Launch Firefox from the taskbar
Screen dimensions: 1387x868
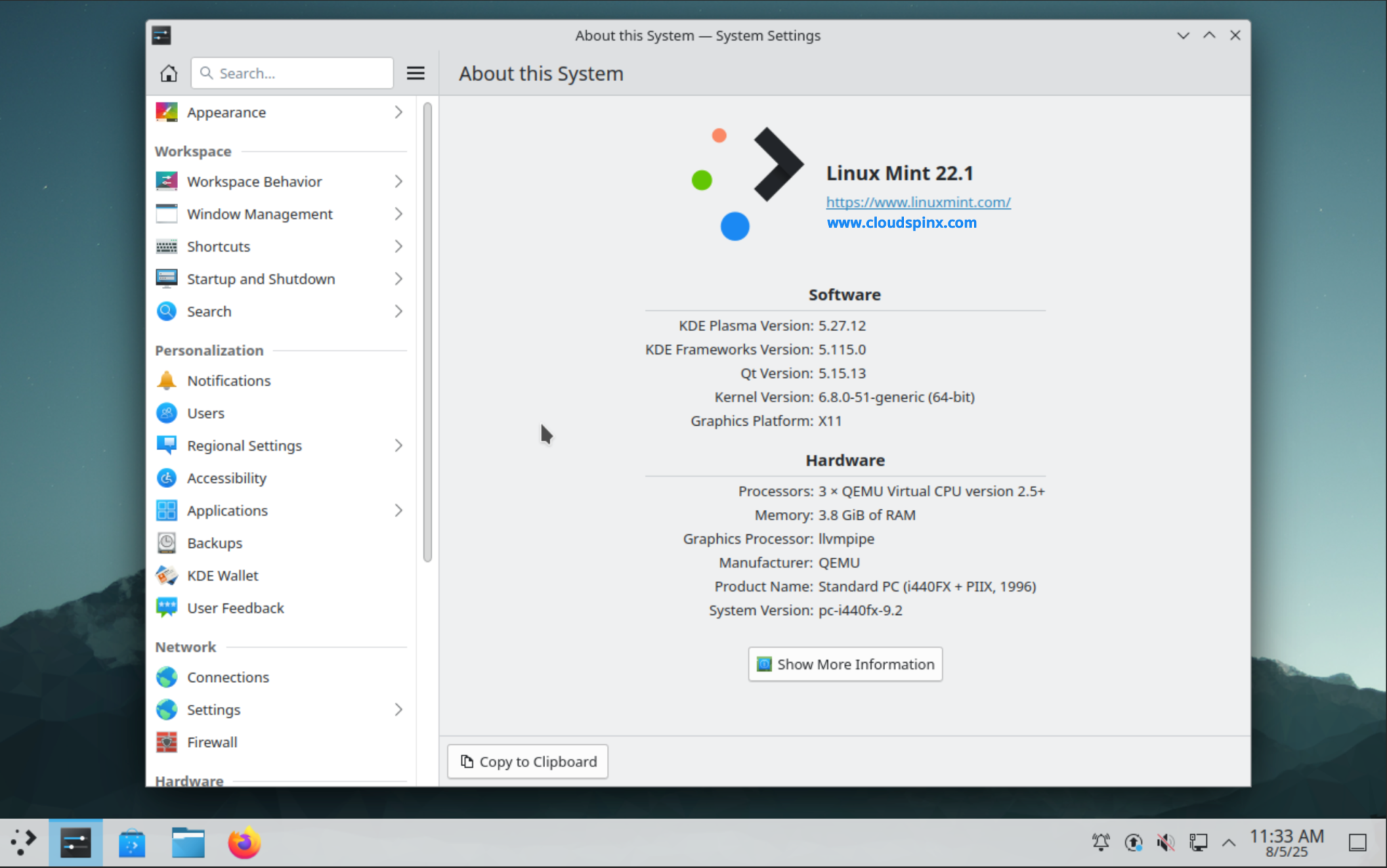coord(244,842)
